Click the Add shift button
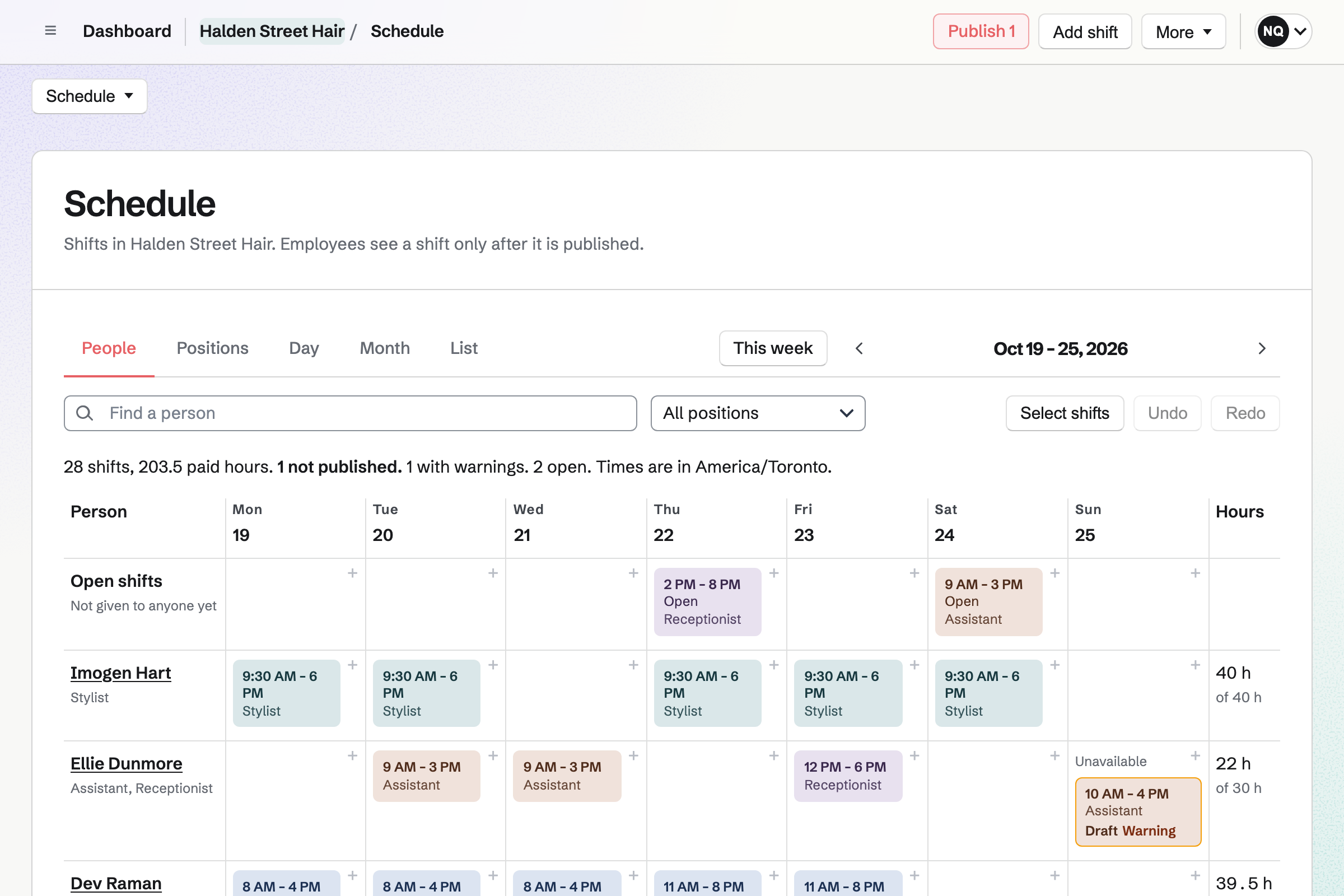 coord(1085,31)
